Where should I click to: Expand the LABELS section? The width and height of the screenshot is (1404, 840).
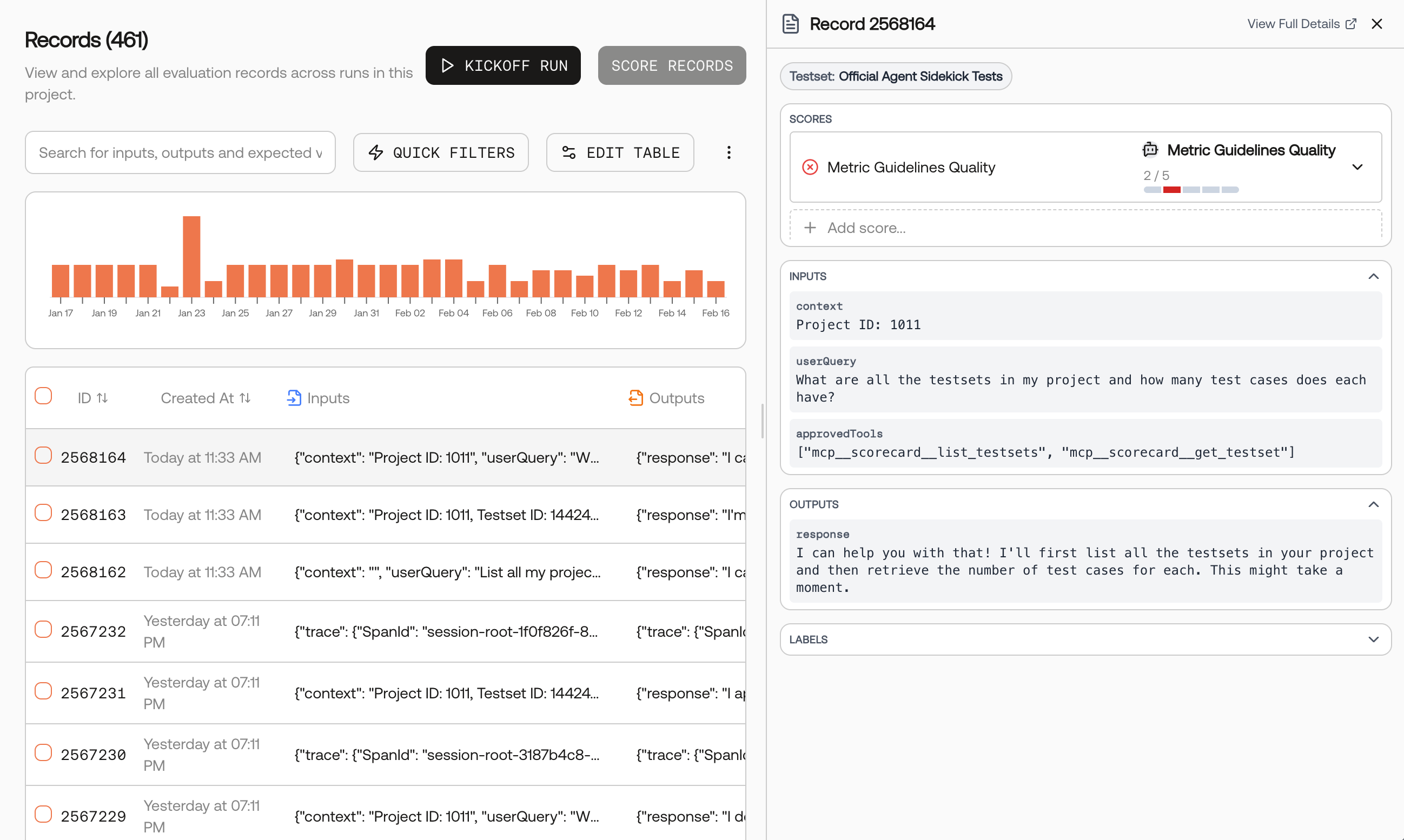coord(1373,639)
